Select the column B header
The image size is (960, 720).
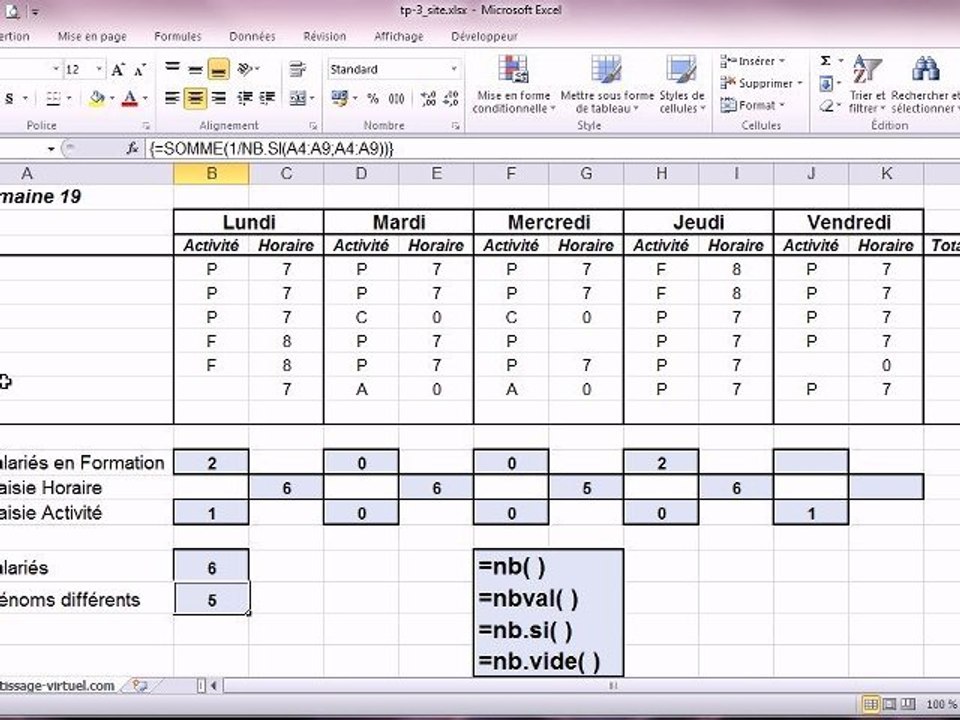pos(211,174)
